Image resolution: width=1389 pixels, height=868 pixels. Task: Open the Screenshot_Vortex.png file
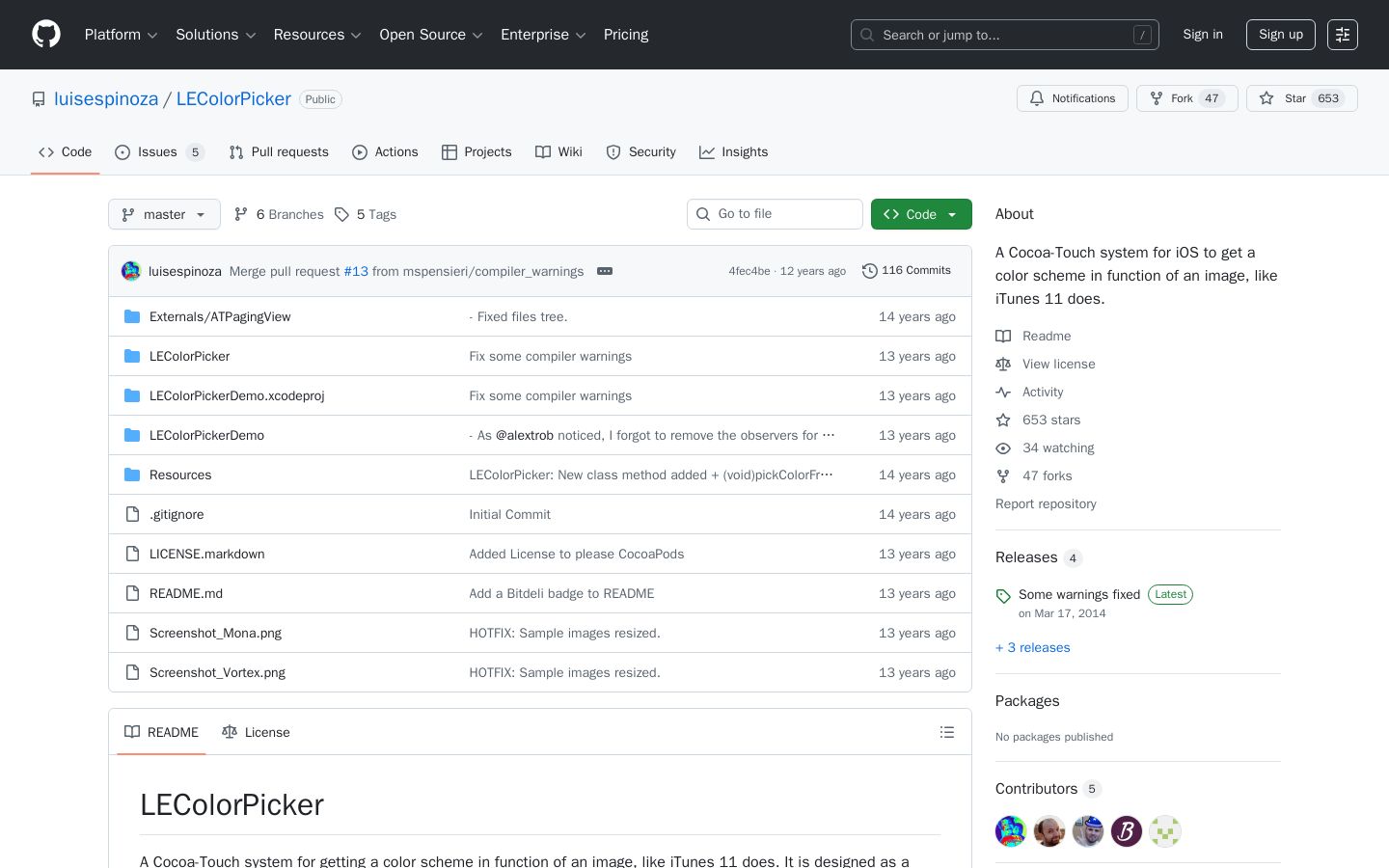tap(217, 673)
